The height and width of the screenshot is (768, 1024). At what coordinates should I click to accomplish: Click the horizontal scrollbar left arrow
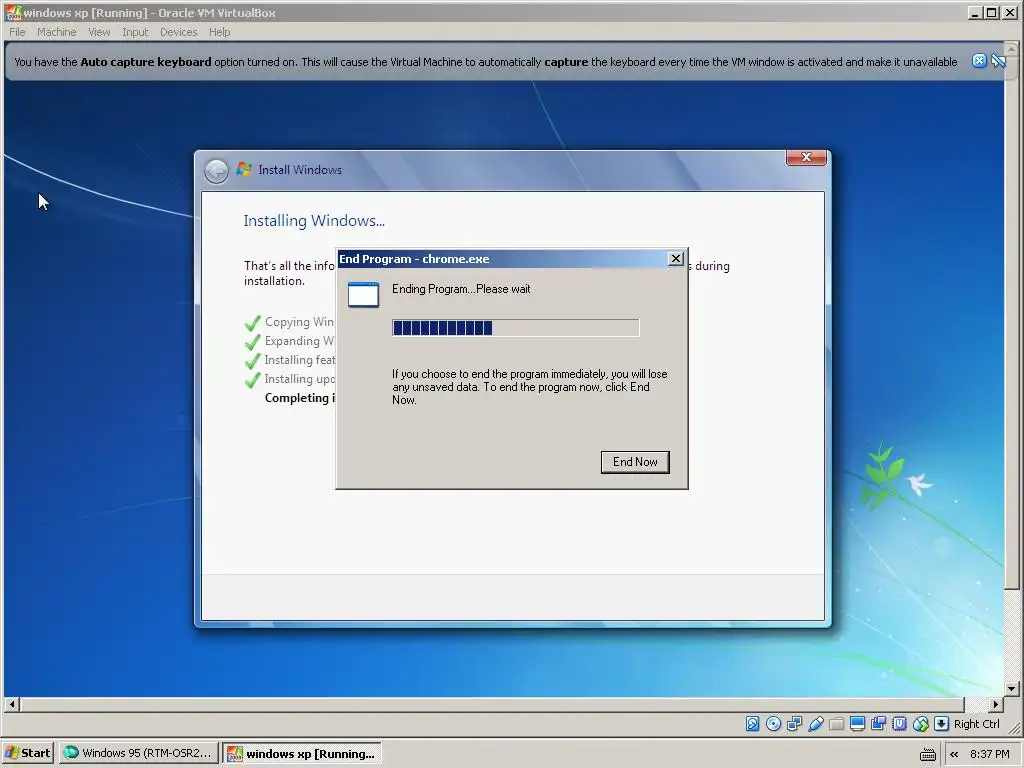point(12,704)
